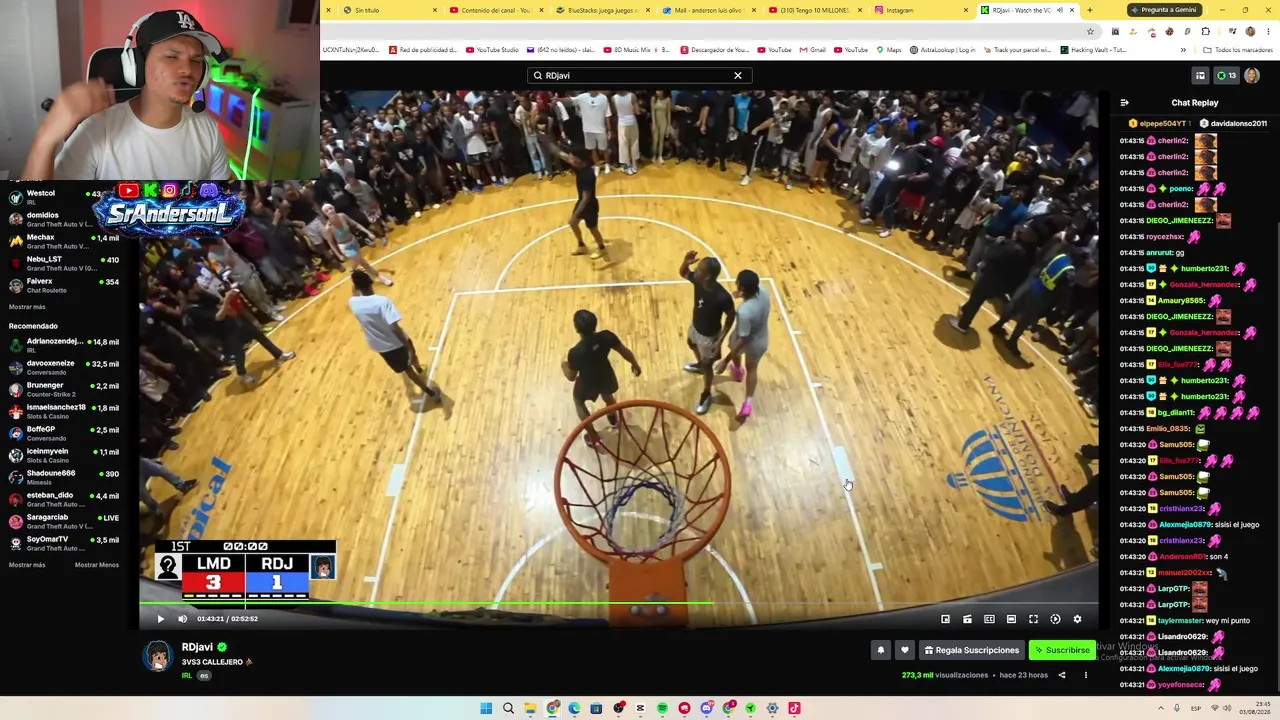Collapse recommended list with Mostrar Menos
Screen dimensions: 1280x720
pyautogui.click(x=97, y=565)
